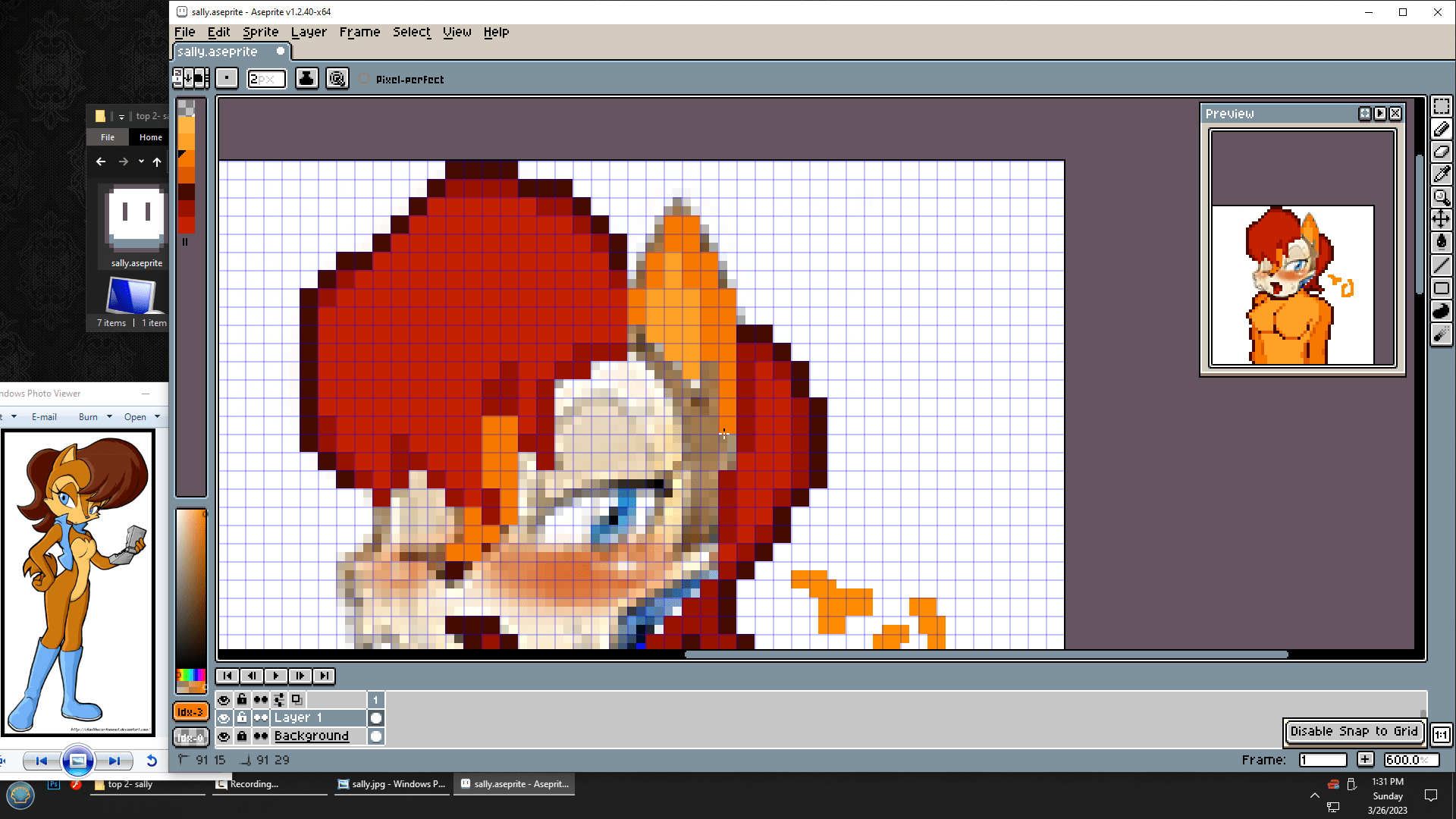The width and height of the screenshot is (1456, 819).
Task: Select the Zoom magnifier tool
Action: tap(1441, 197)
